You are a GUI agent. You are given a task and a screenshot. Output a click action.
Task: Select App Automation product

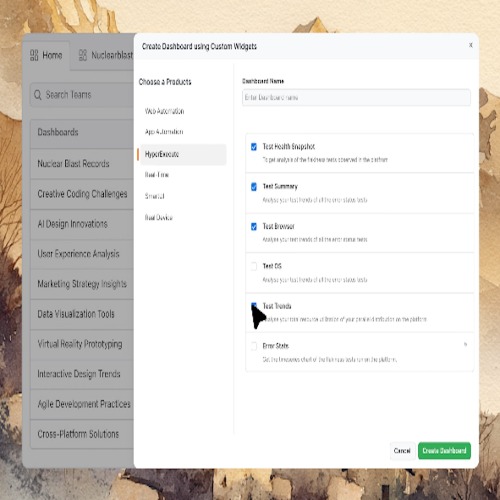pyautogui.click(x=164, y=132)
